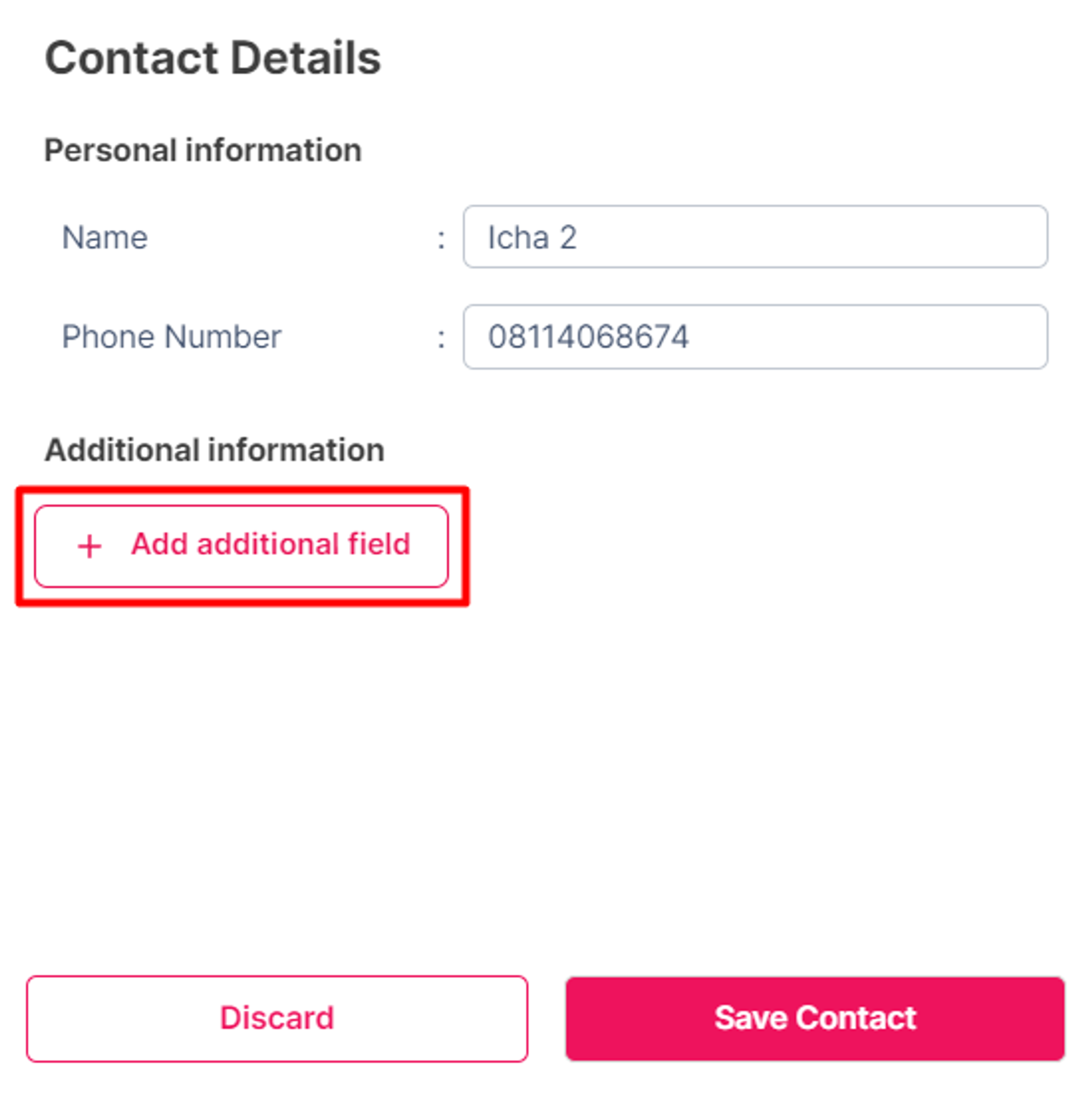Screen dimensions: 1092x1102
Task: Click the word 'Details' in the heading
Action: tap(306, 58)
